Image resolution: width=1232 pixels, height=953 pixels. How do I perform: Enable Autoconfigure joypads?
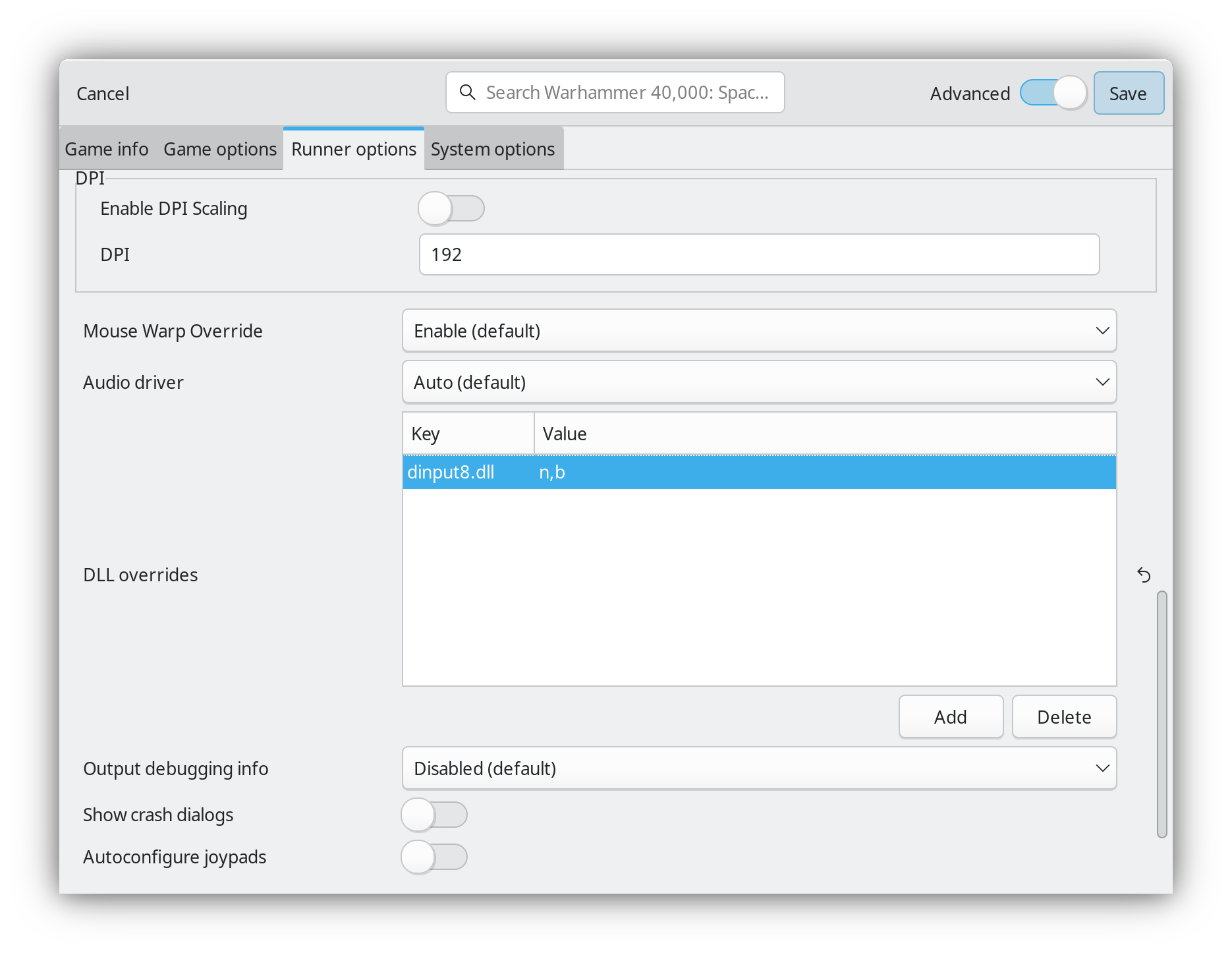(x=434, y=857)
